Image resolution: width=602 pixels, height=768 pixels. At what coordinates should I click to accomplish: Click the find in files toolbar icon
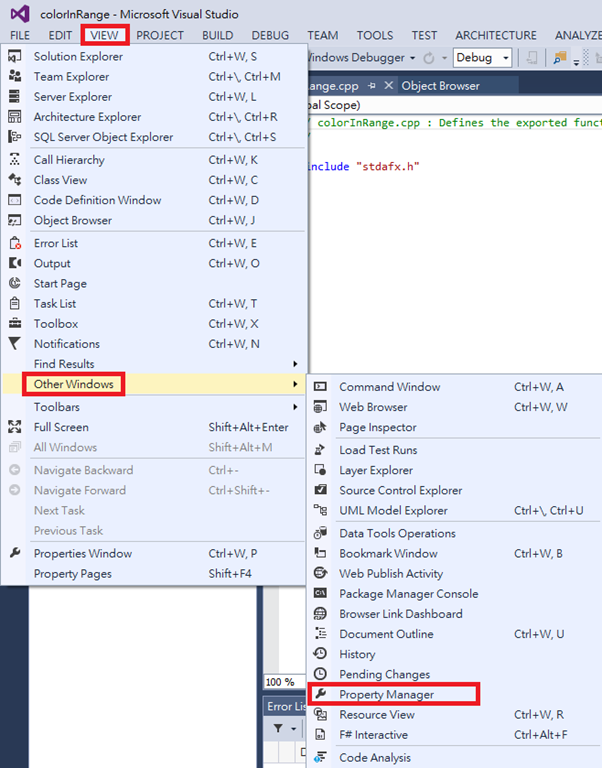pyautogui.click(x=559, y=58)
